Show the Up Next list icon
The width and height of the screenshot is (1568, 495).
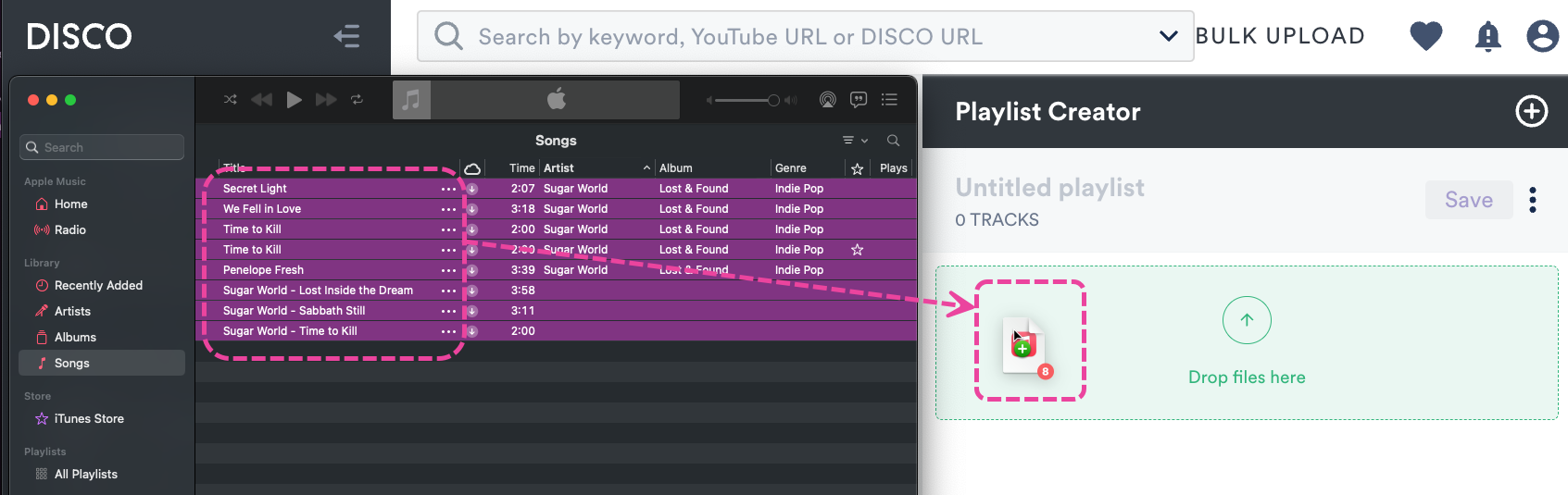(x=889, y=99)
